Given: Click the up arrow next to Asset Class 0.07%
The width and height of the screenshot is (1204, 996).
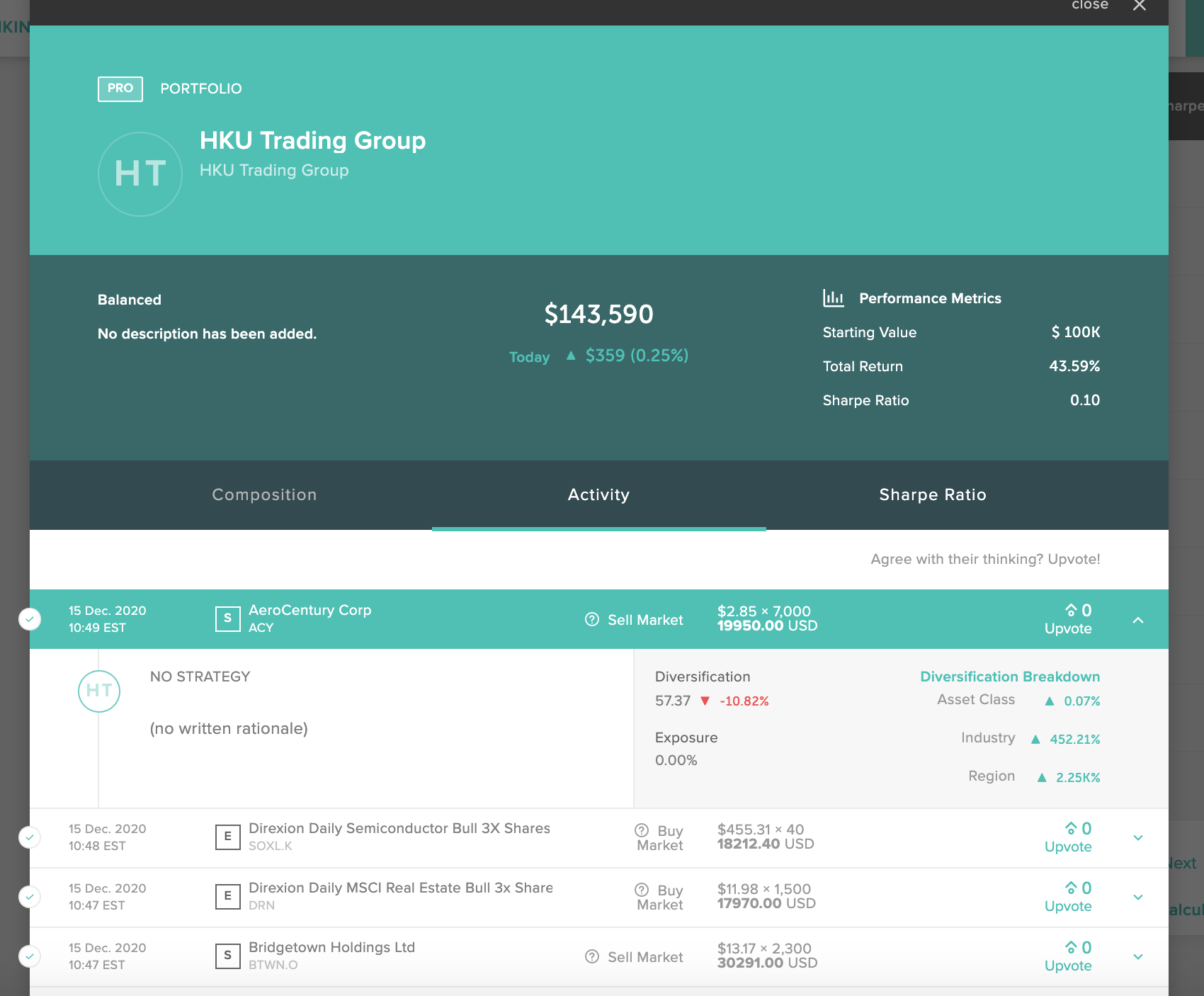Looking at the screenshot, I should pos(1050,701).
